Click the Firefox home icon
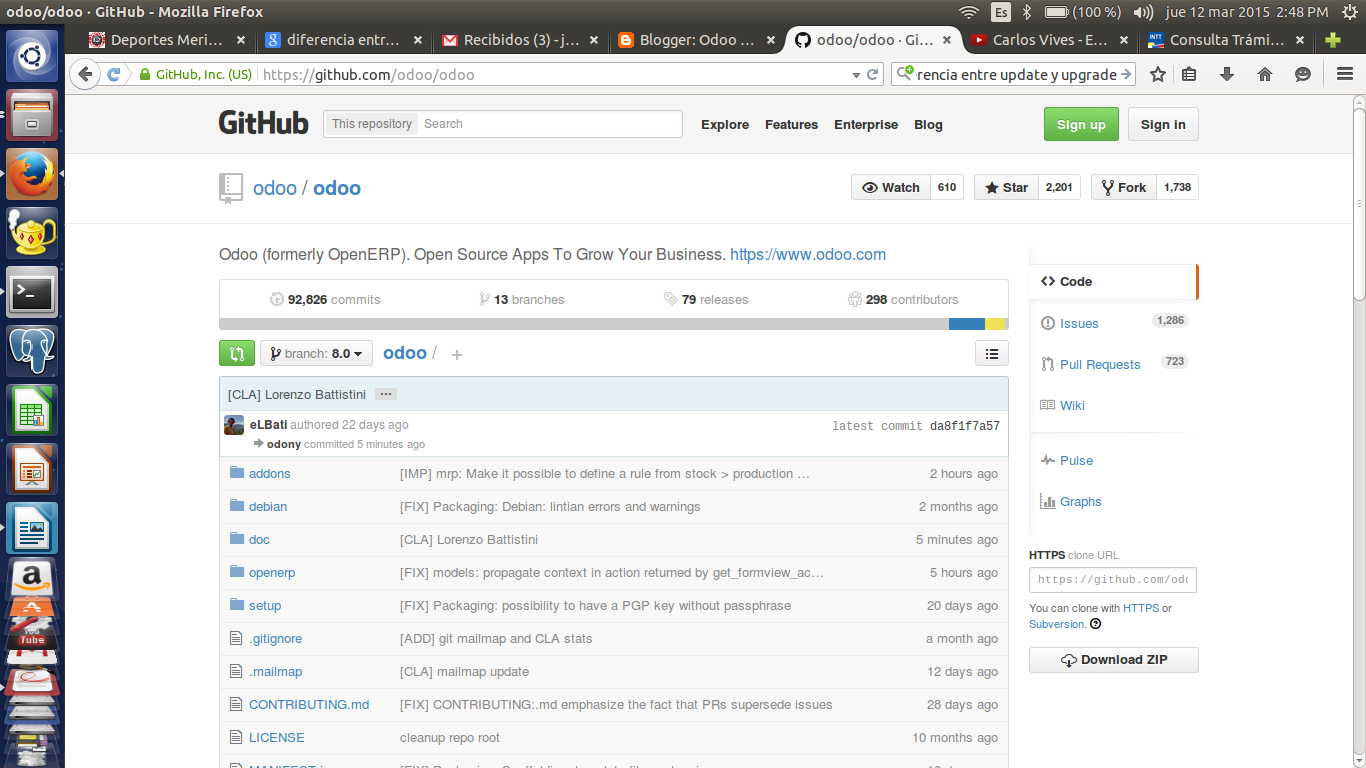This screenshot has height=768, width=1366. 1265,74
